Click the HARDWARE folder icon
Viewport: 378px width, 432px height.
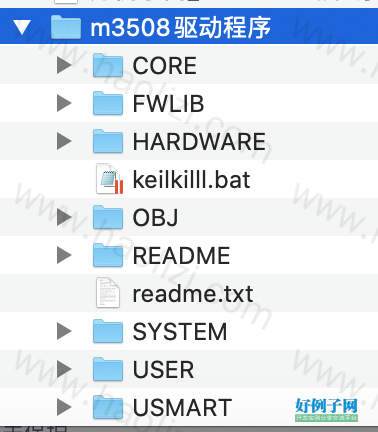click(108, 141)
